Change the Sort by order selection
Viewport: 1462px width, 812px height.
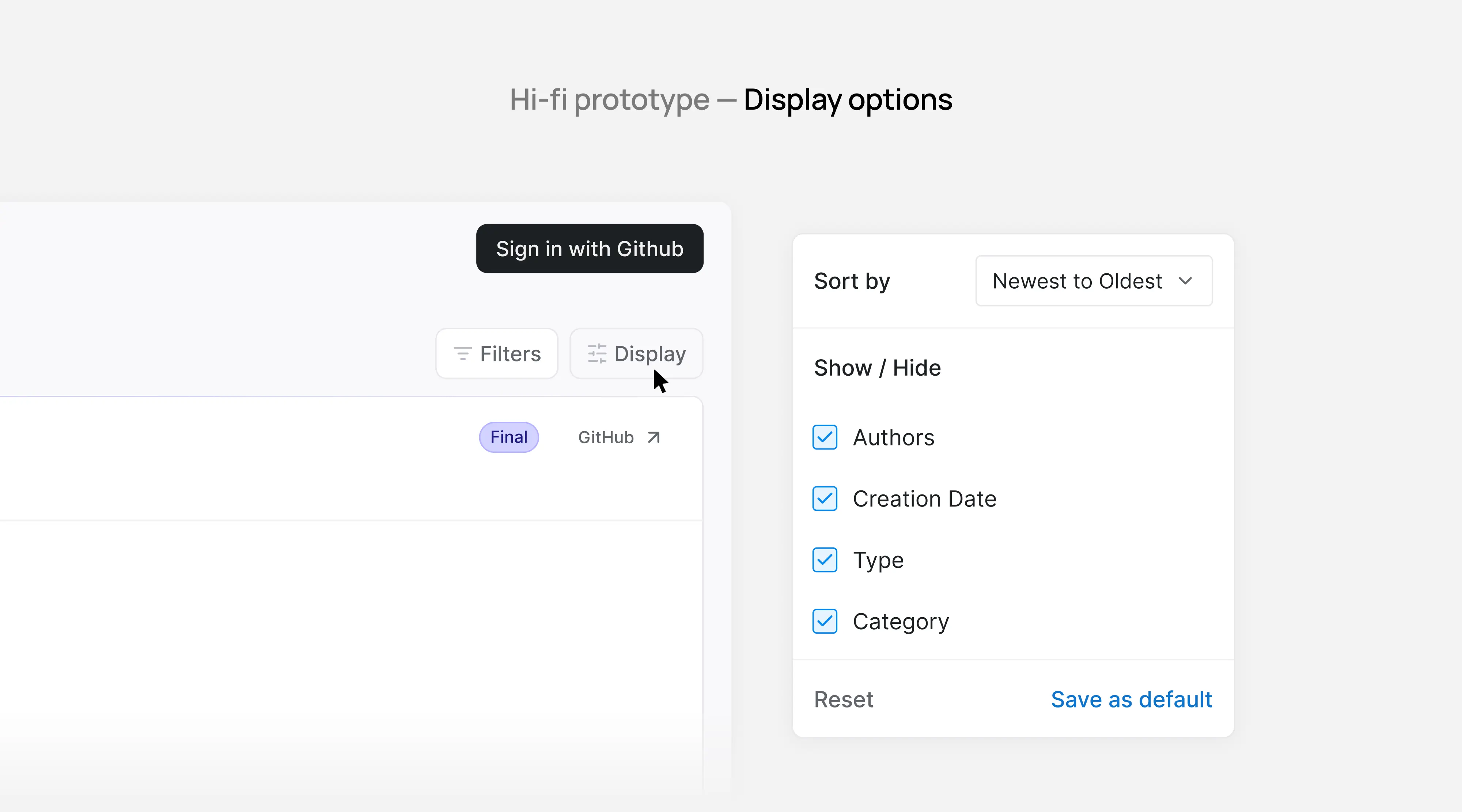1092,281
